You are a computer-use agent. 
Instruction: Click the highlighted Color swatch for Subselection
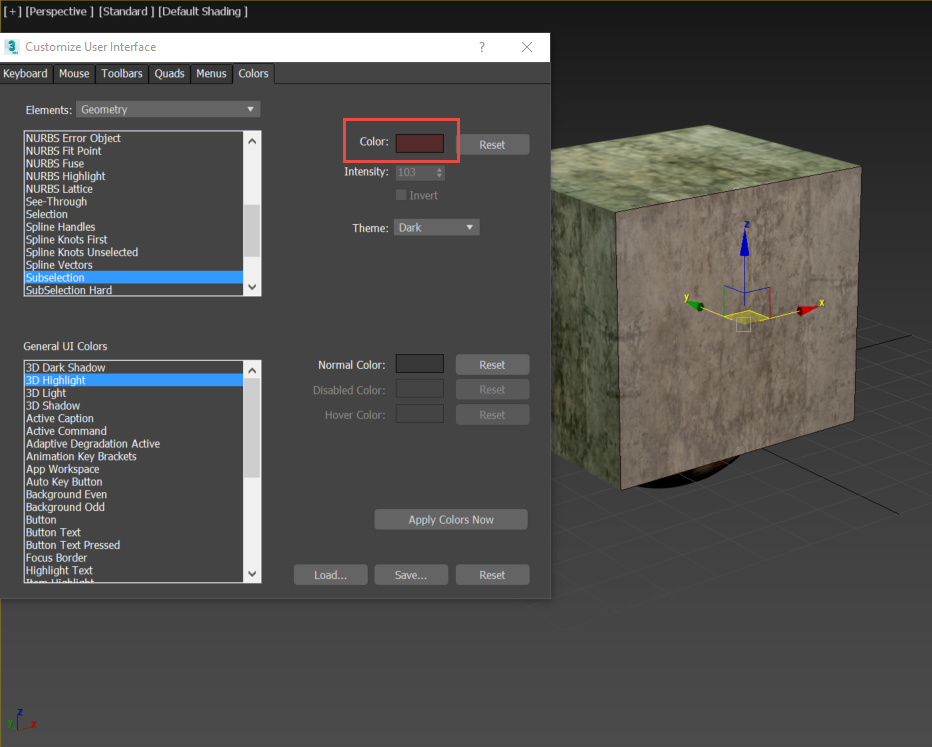(x=419, y=142)
